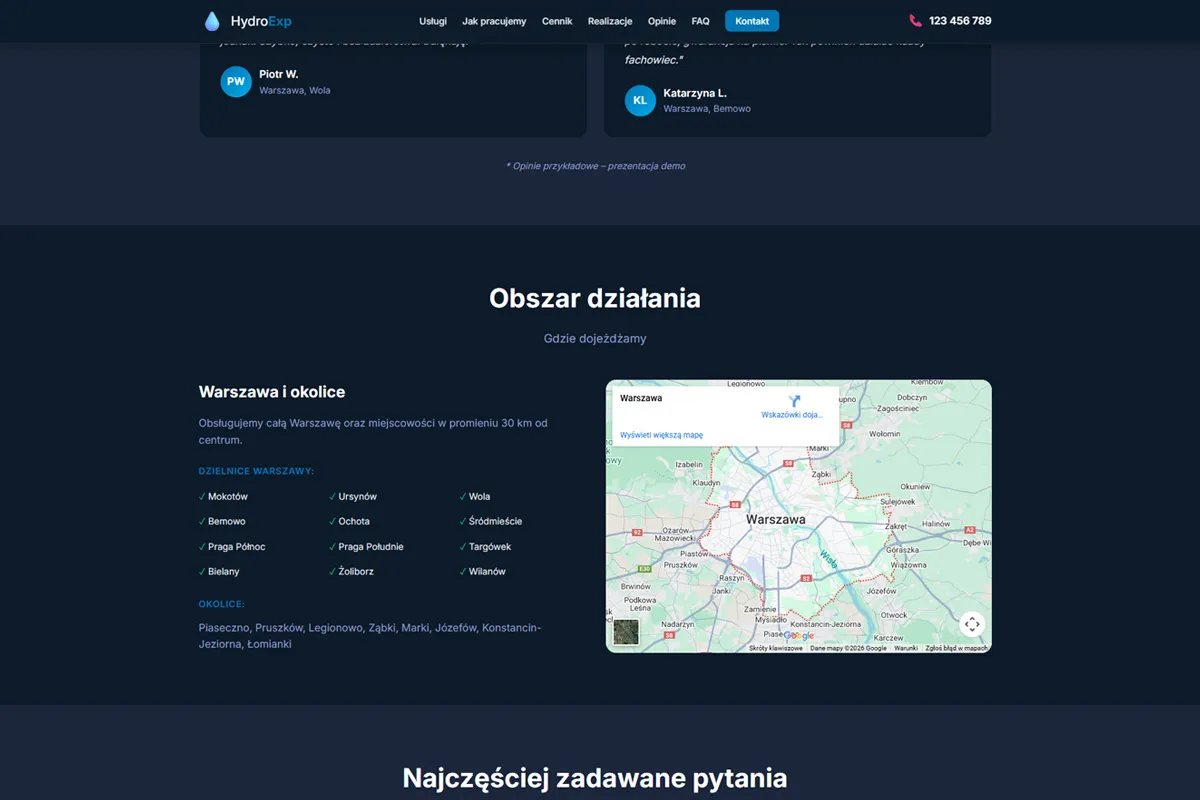Click the Otwock label on the map

coord(893,615)
